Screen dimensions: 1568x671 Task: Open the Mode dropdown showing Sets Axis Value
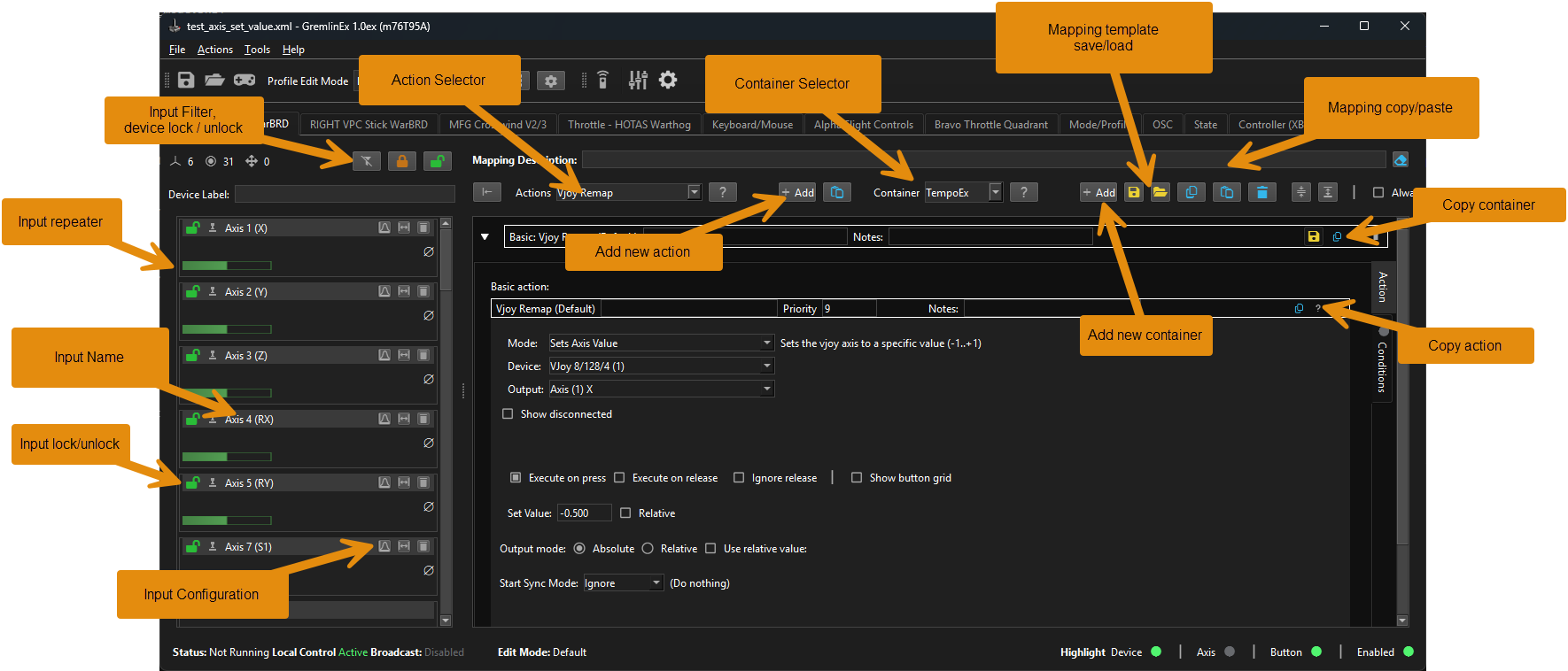point(661,343)
